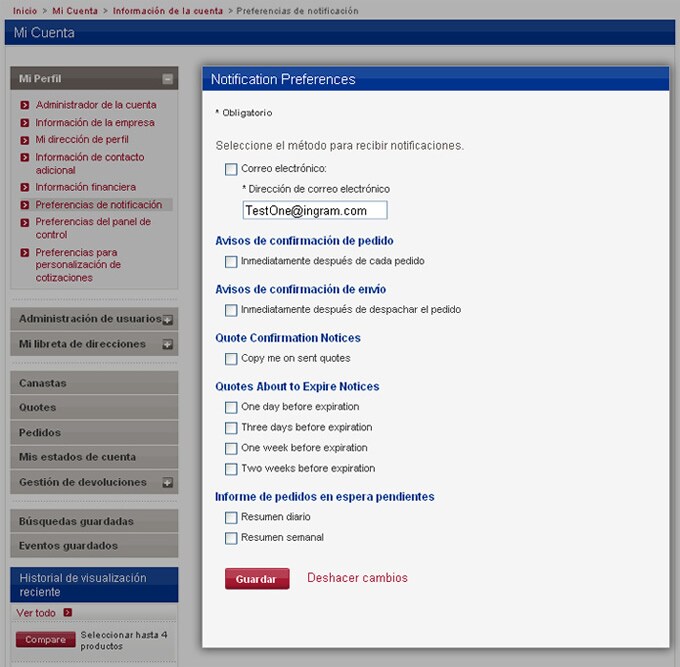
Task: Enable the Resumen semanal checkbox
Action: (231, 538)
